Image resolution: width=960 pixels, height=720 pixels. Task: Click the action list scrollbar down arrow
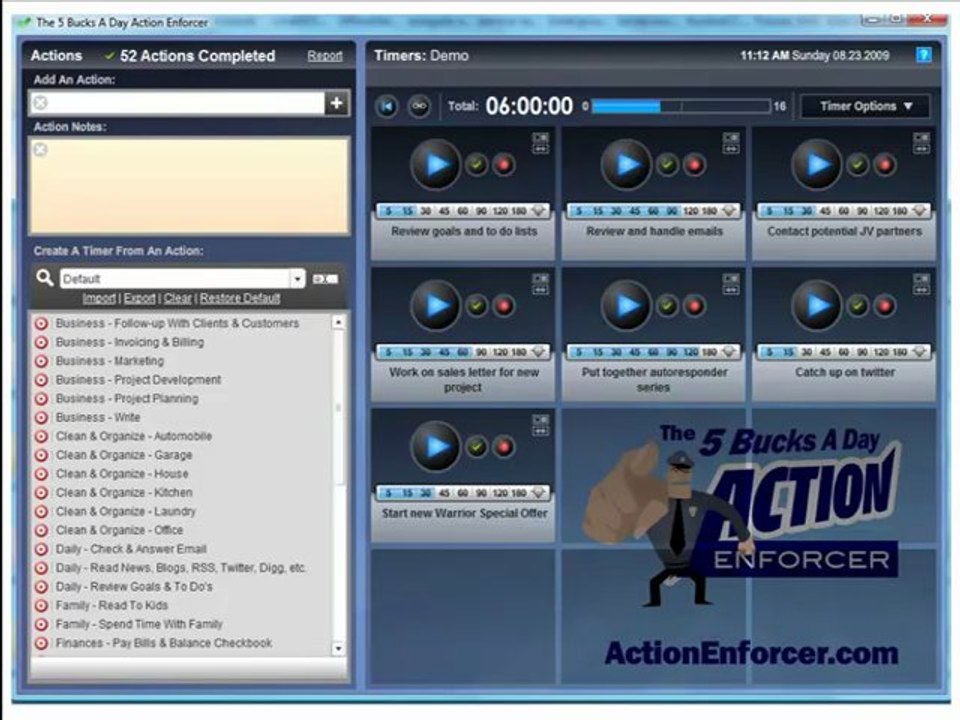(338, 648)
